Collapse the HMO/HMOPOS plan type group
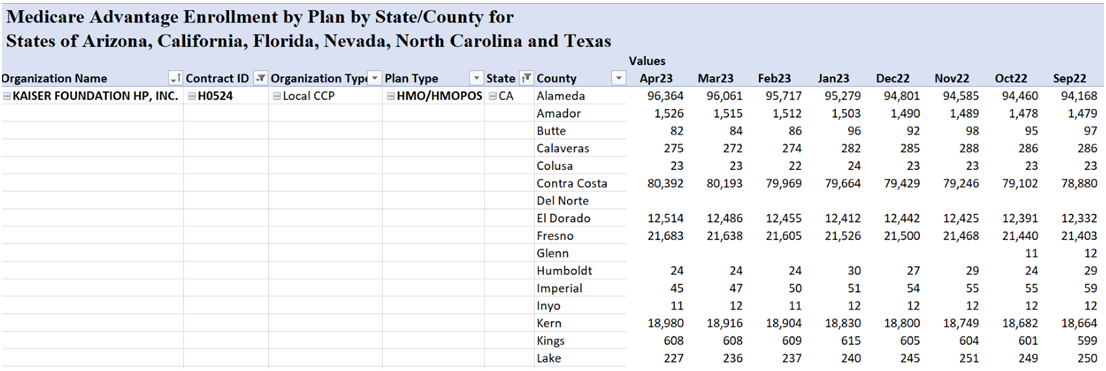 pyautogui.click(x=390, y=96)
